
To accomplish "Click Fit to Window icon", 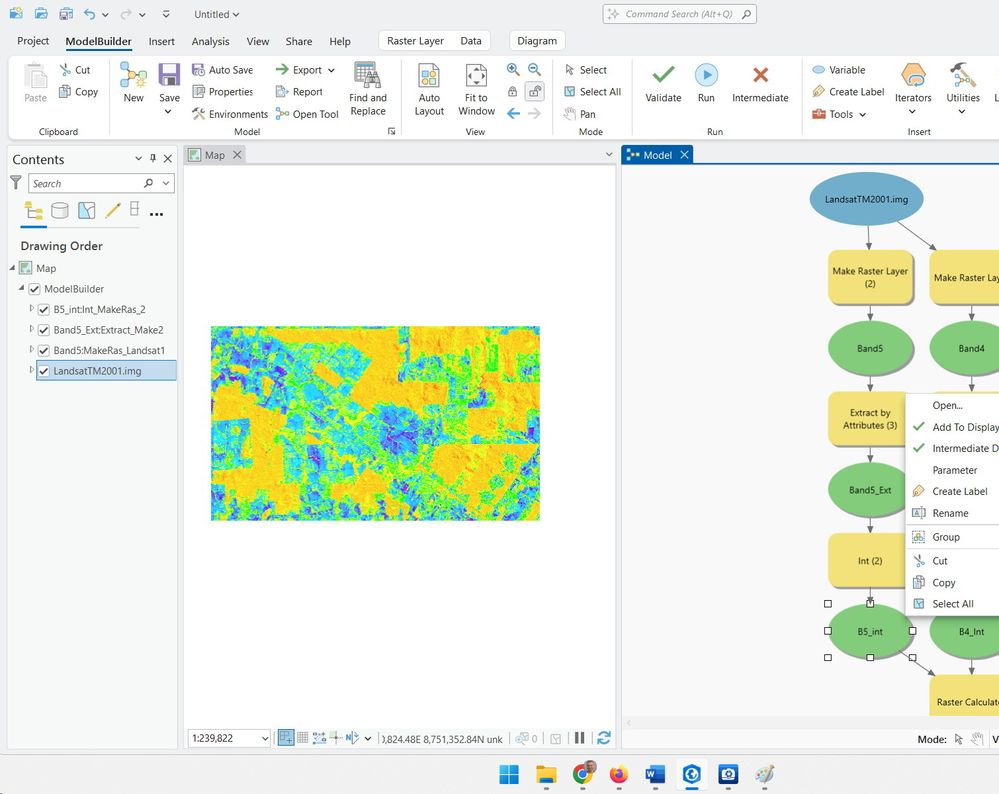I will pos(476,78).
